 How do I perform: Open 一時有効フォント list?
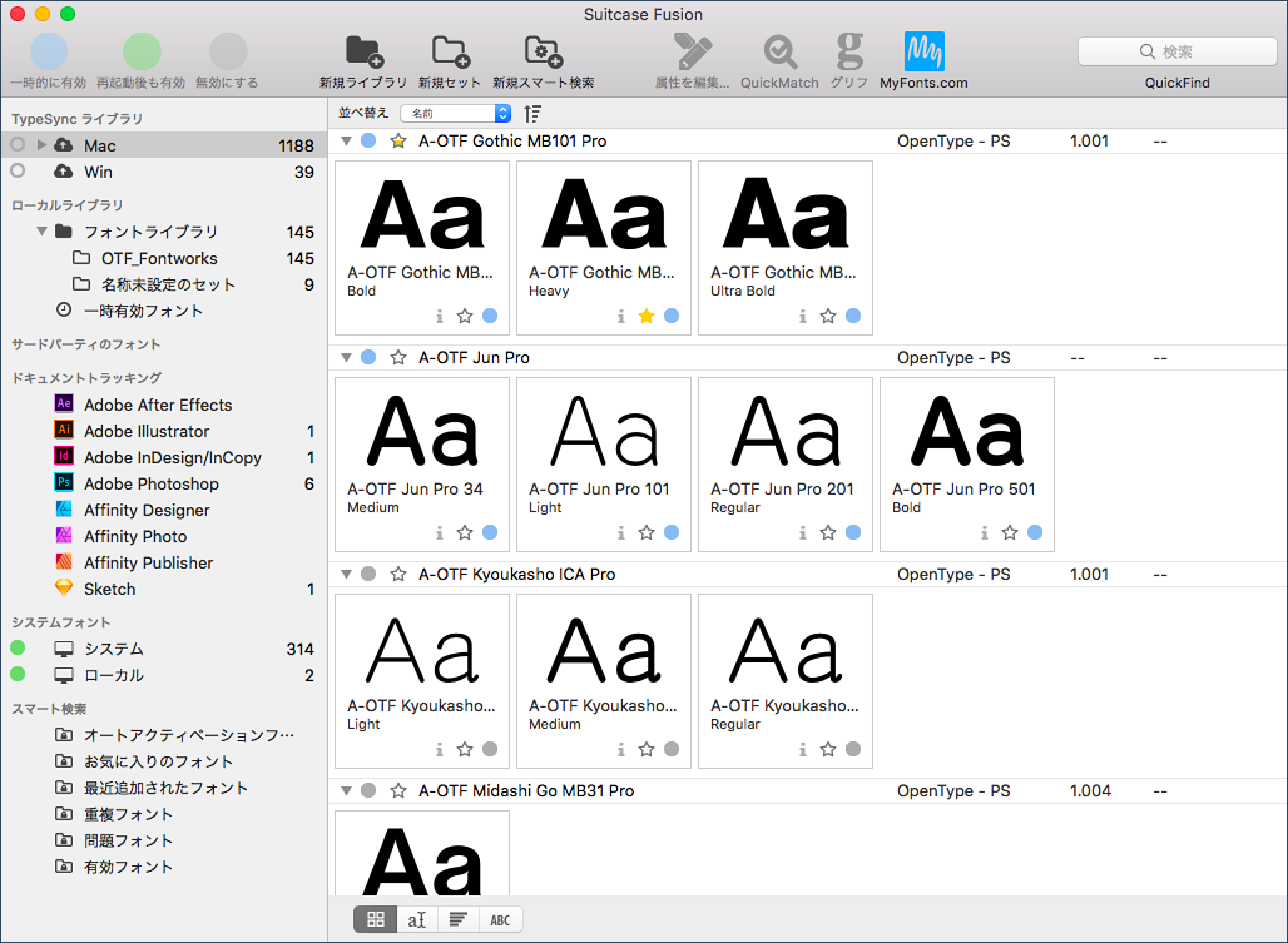pos(163,311)
